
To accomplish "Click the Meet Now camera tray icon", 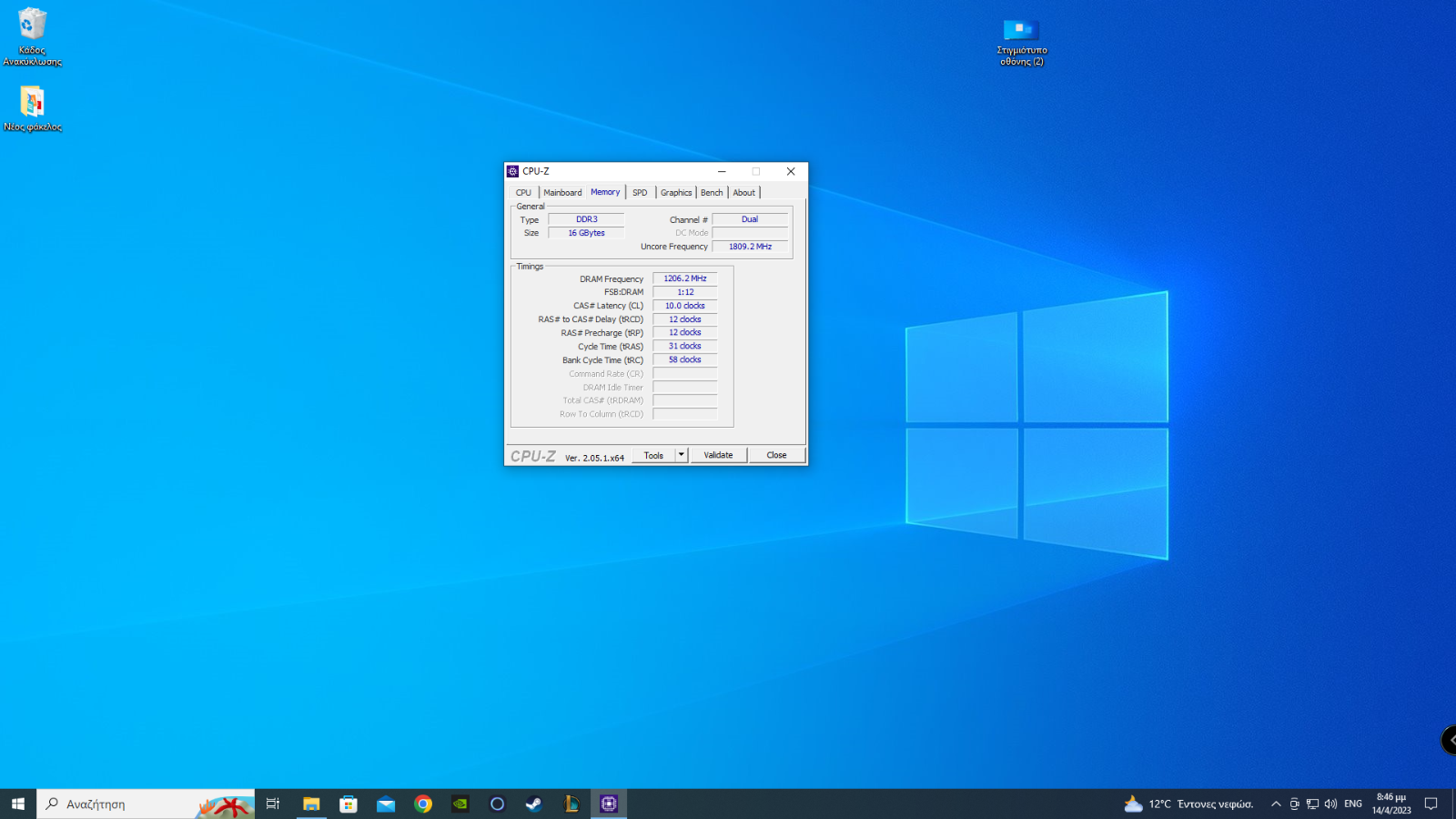I will [x=1294, y=804].
